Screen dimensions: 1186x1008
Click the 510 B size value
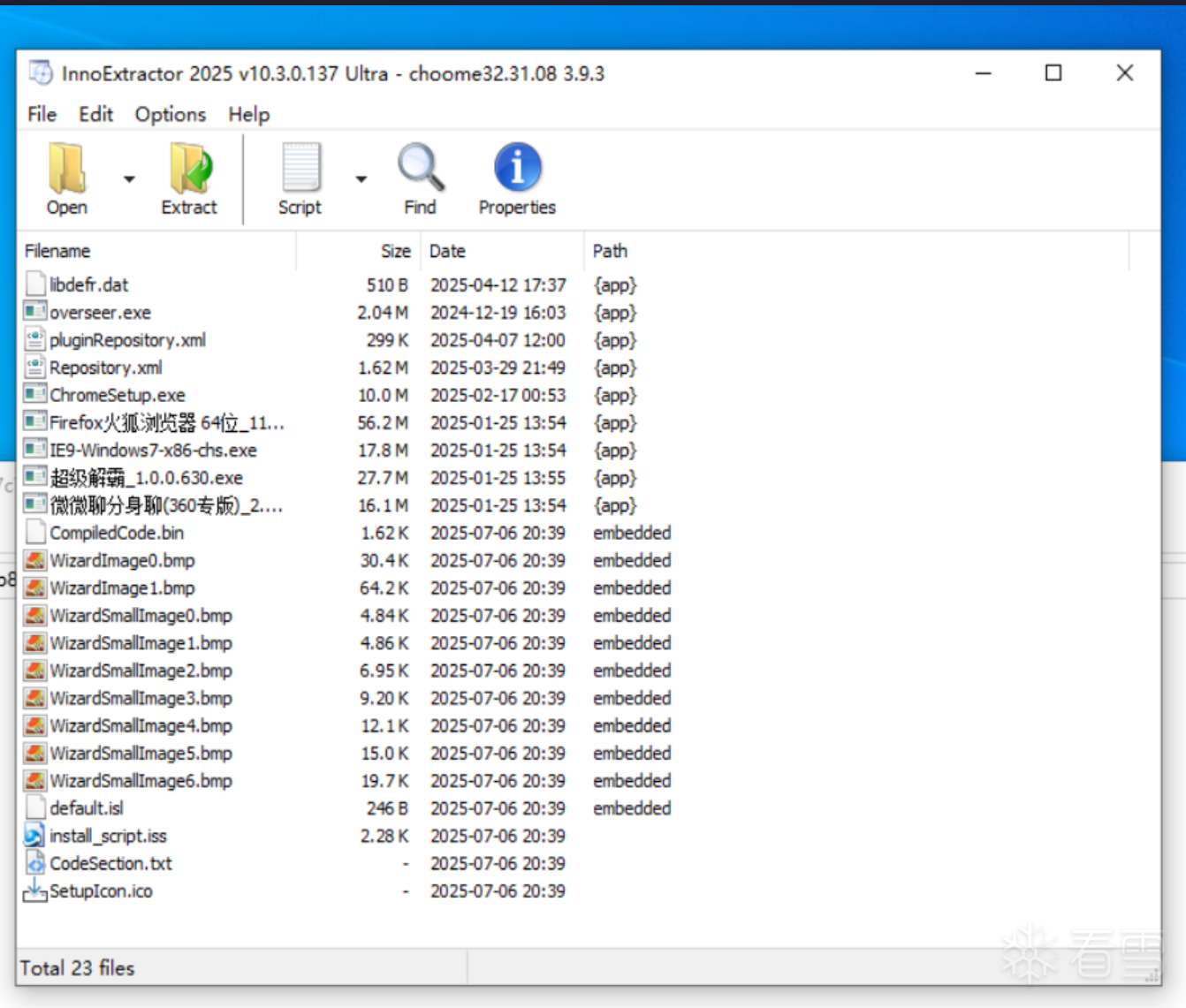[x=387, y=285]
